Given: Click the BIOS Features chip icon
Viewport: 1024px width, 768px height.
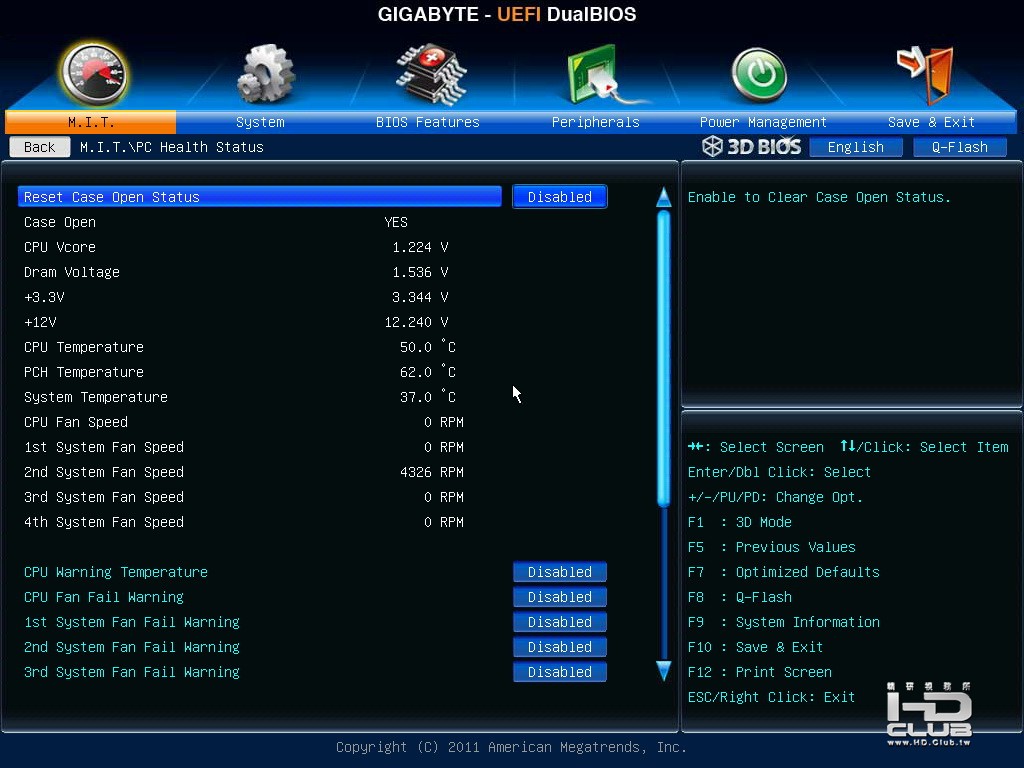Looking at the screenshot, I should point(431,74).
